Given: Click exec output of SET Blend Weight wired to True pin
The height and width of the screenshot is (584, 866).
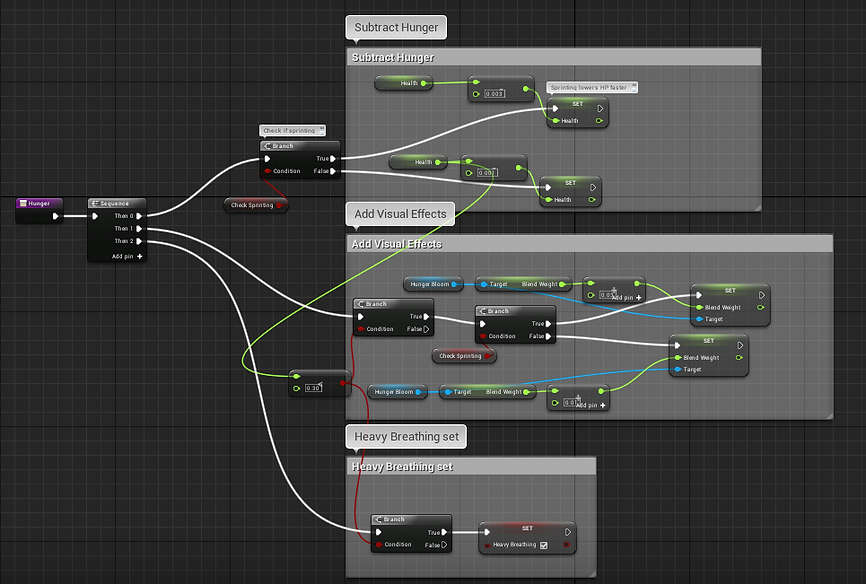Looking at the screenshot, I should pyautogui.click(x=762, y=295).
